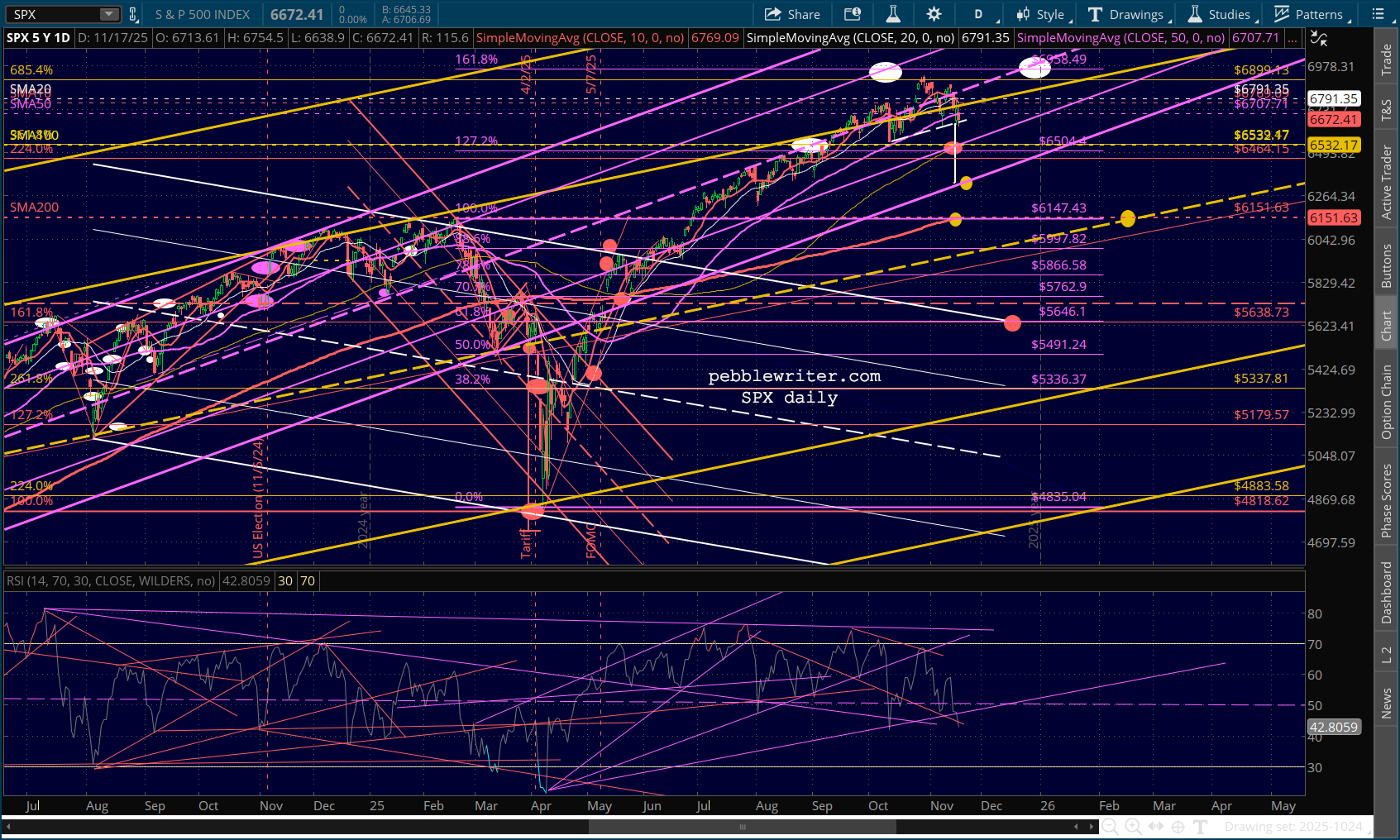Screen dimensions: 1400x840
Task: Open chart settings gear icon
Action: tap(934, 14)
